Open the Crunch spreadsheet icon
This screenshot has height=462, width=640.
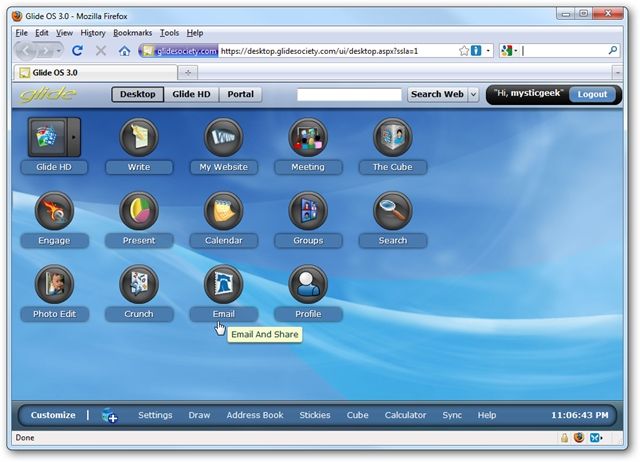139,284
